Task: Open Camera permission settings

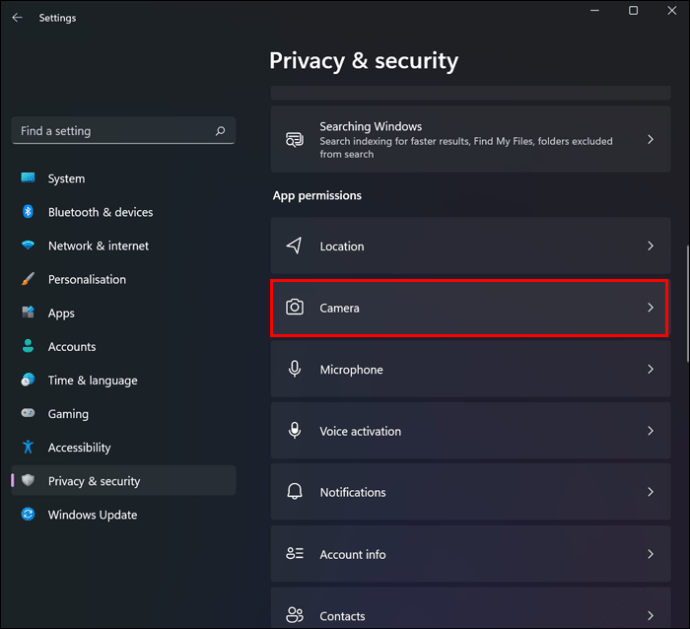Action: 470,308
